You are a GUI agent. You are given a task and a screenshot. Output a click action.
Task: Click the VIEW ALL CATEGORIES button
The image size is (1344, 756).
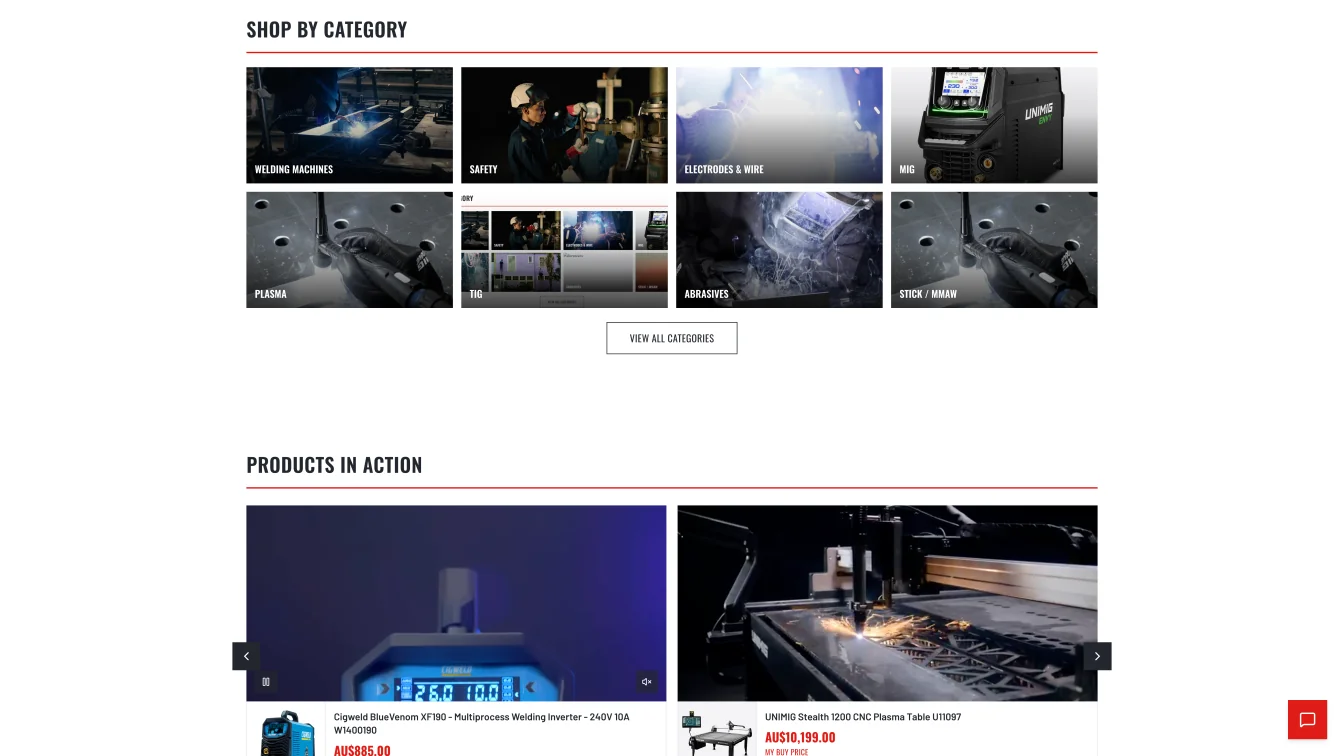pos(671,338)
